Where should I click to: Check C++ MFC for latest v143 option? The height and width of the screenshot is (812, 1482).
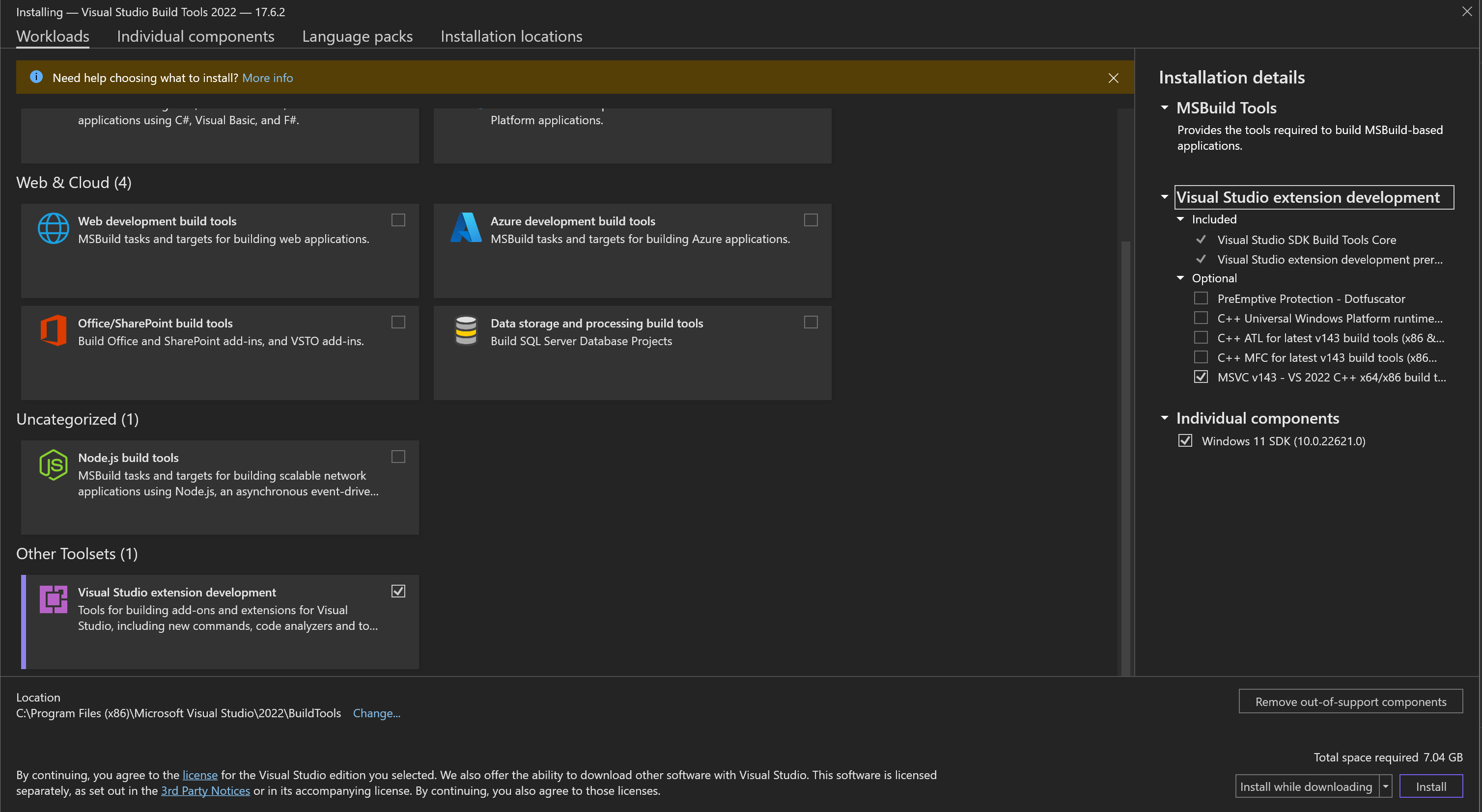pos(1201,357)
